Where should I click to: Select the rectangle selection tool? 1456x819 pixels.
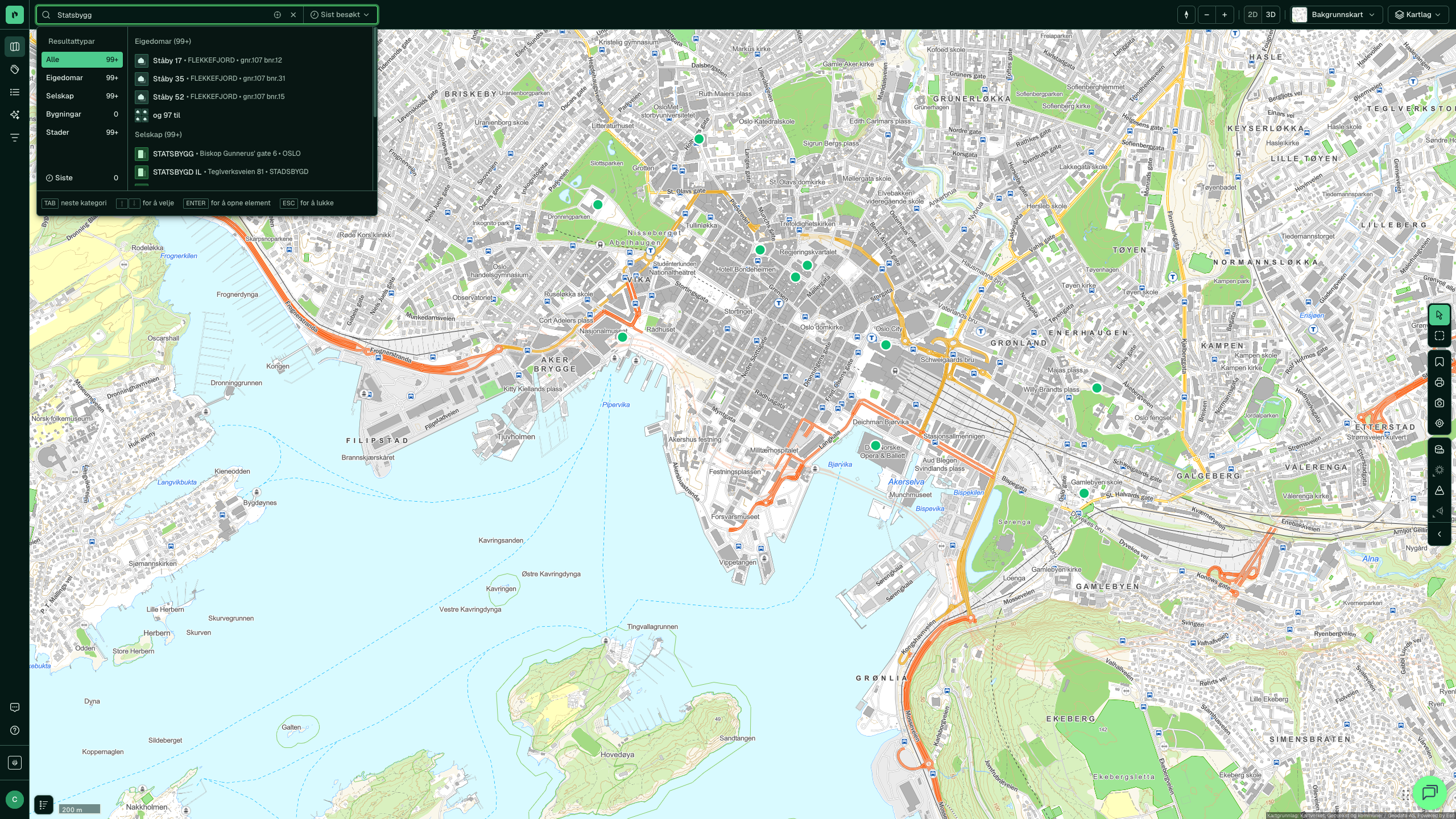click(x=1439, y=336)
